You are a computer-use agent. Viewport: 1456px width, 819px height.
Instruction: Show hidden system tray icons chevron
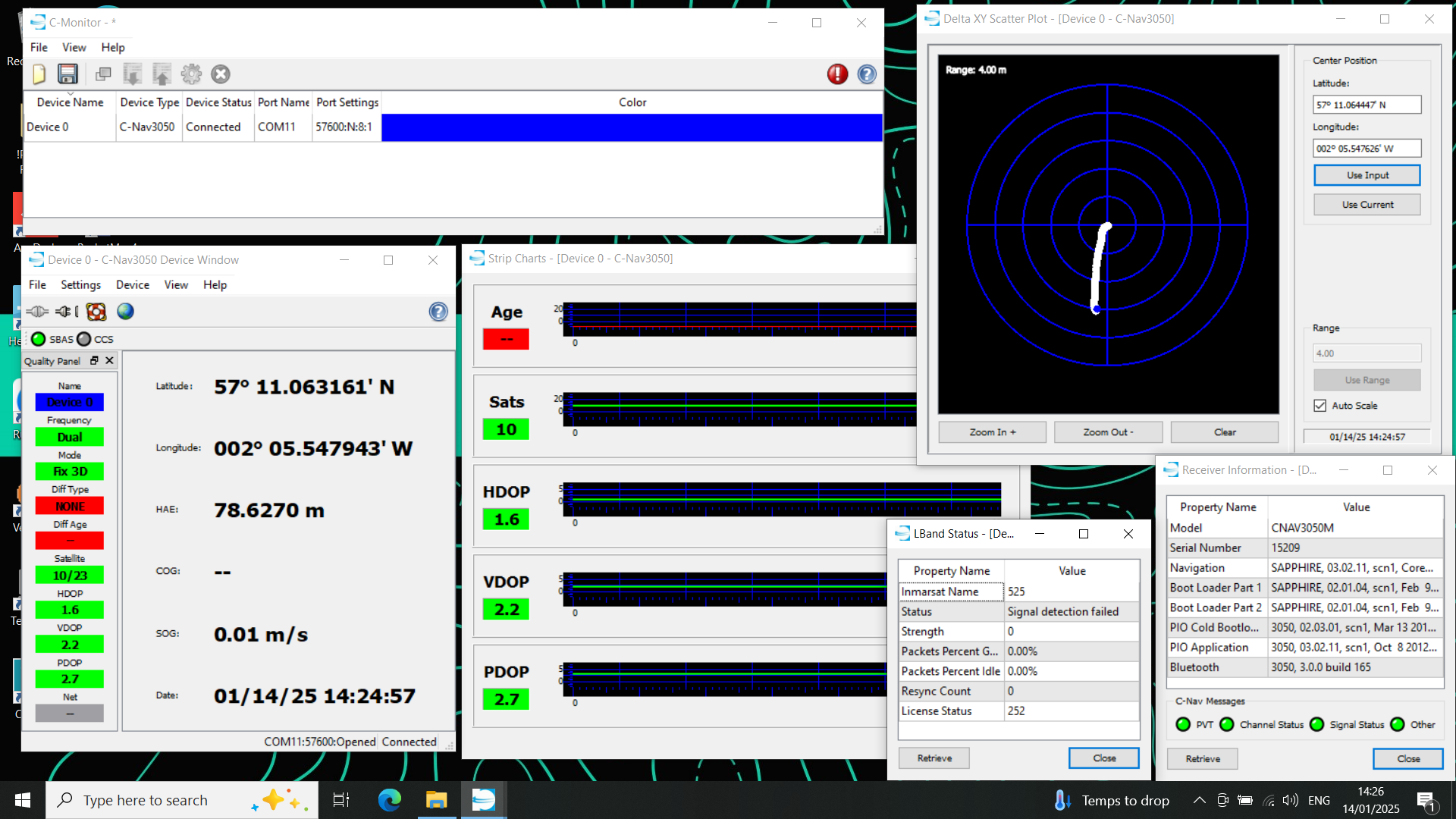tap(1200, 800)
